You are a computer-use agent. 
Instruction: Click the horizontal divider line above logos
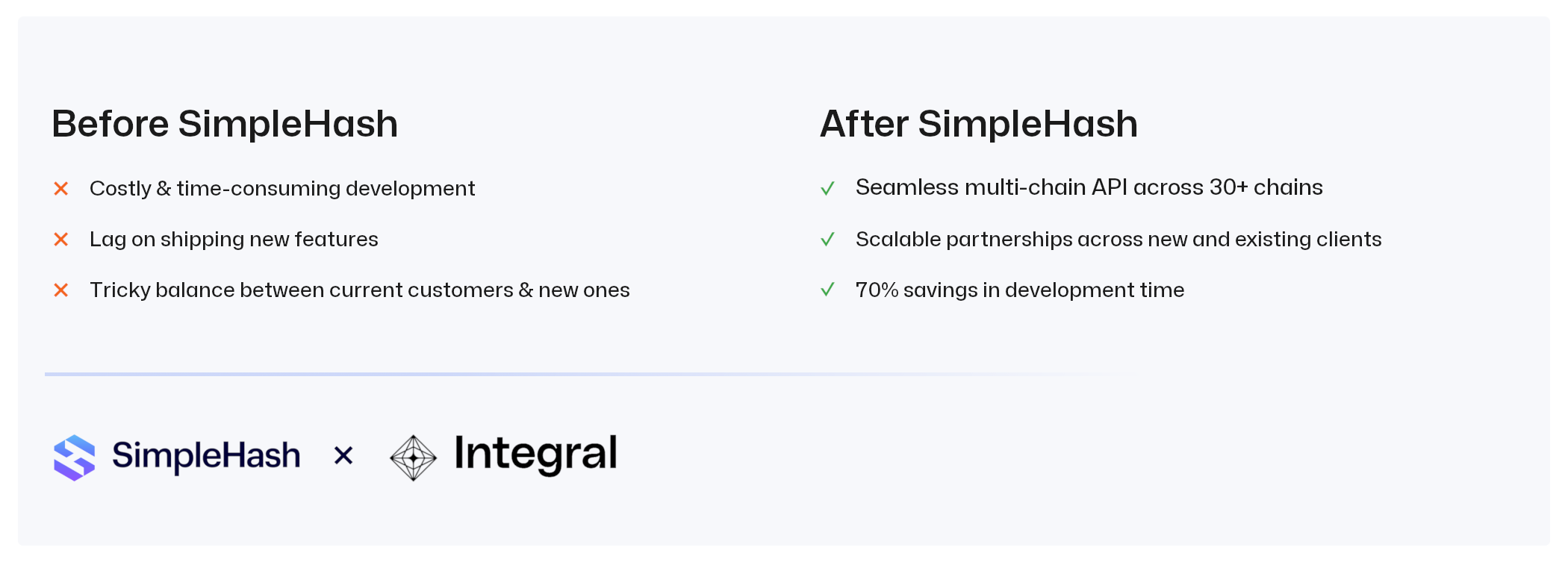pos(523,374)
